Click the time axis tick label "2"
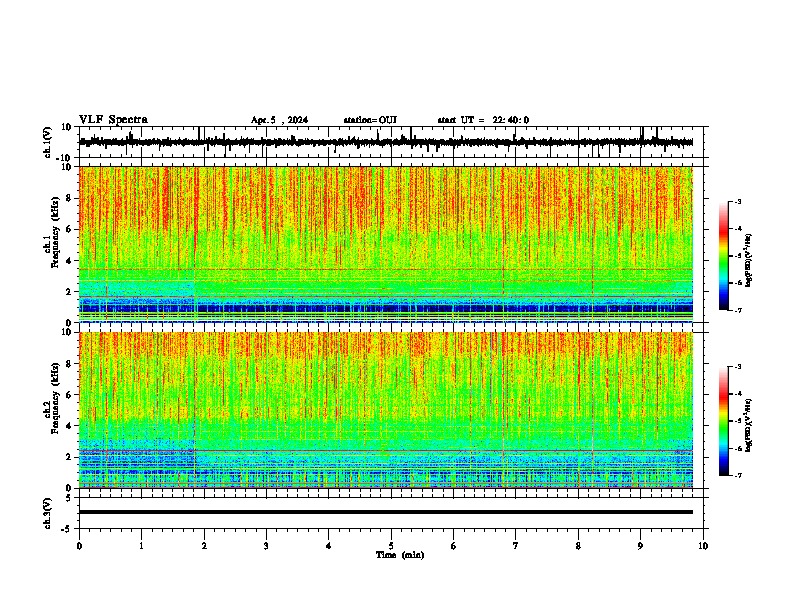Screen dimensions: 792x612 tap(204, 546)
